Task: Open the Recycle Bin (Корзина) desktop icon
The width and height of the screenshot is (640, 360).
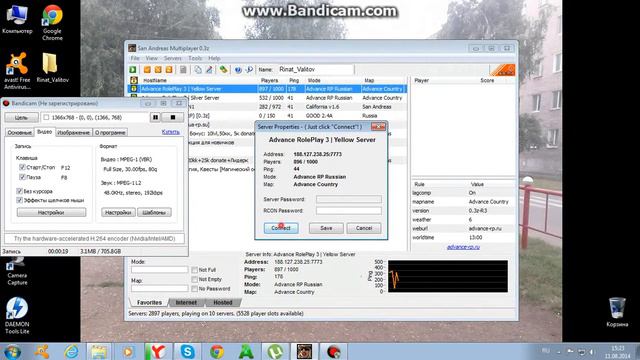Action: point(617,312)
